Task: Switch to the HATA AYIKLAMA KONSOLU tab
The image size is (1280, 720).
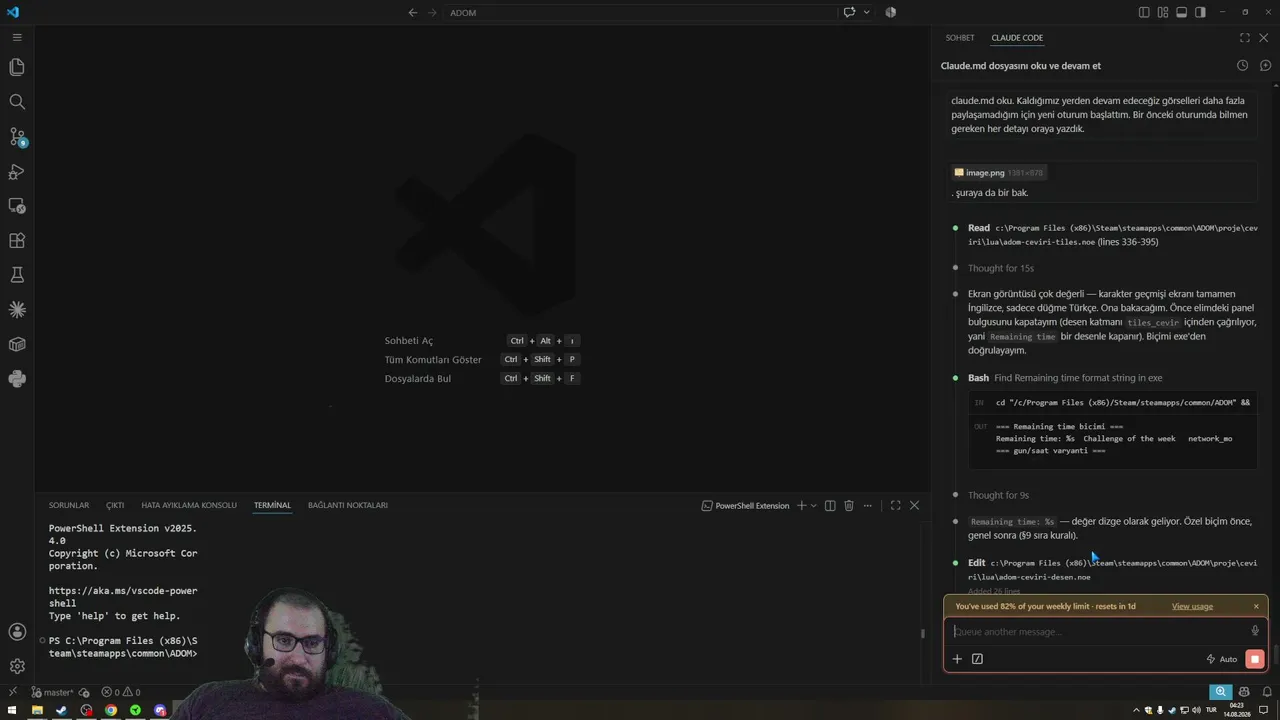Action: [x=189, y=506]
